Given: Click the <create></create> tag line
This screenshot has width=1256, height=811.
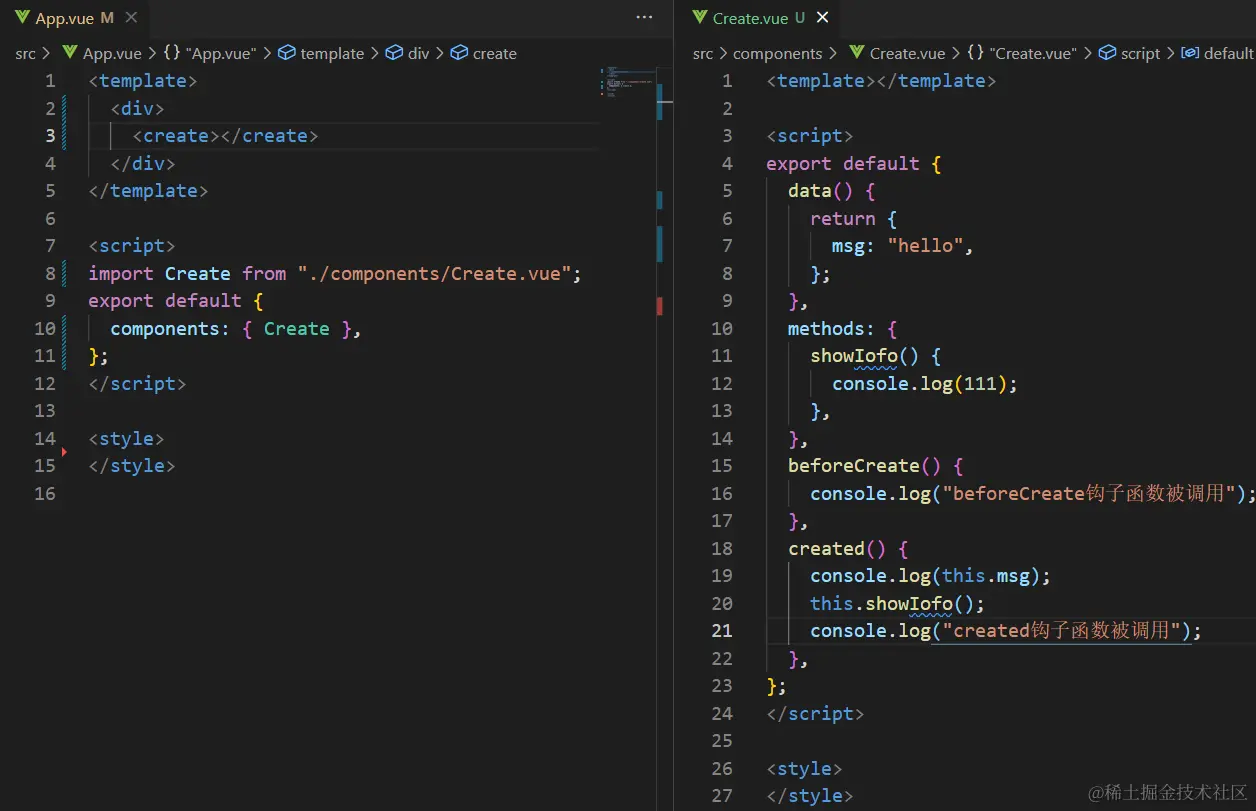Looking at the screenshot, I should tap(225, 135).
